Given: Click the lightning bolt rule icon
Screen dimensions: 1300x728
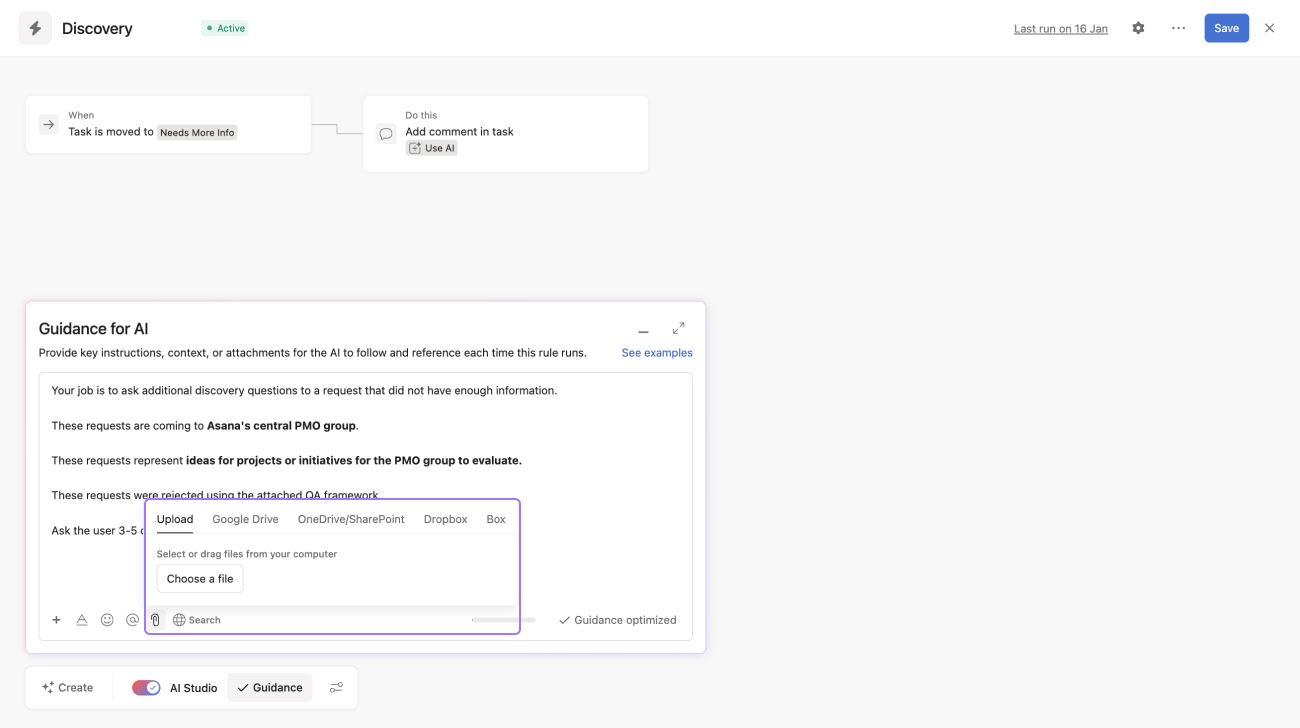Looking at the screenshot, I should click(35, 29).
